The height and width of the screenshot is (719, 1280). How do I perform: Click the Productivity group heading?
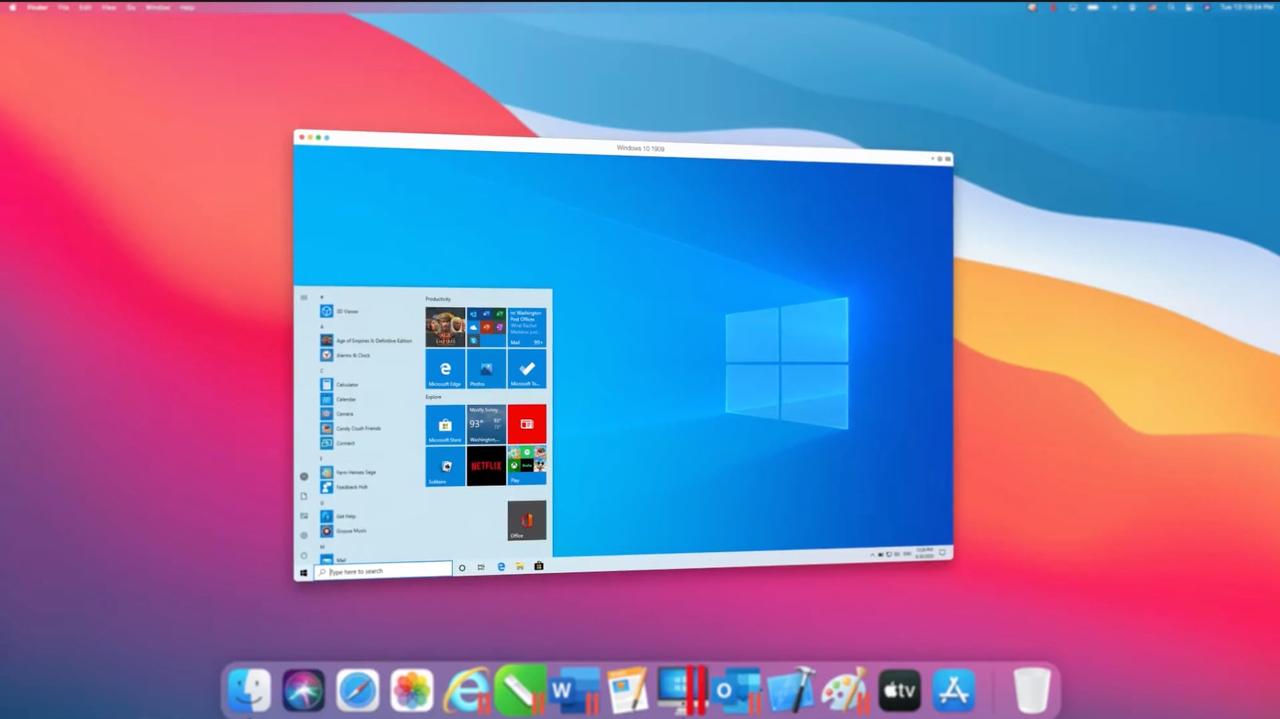pyautogui.click(x=438, y=299)
